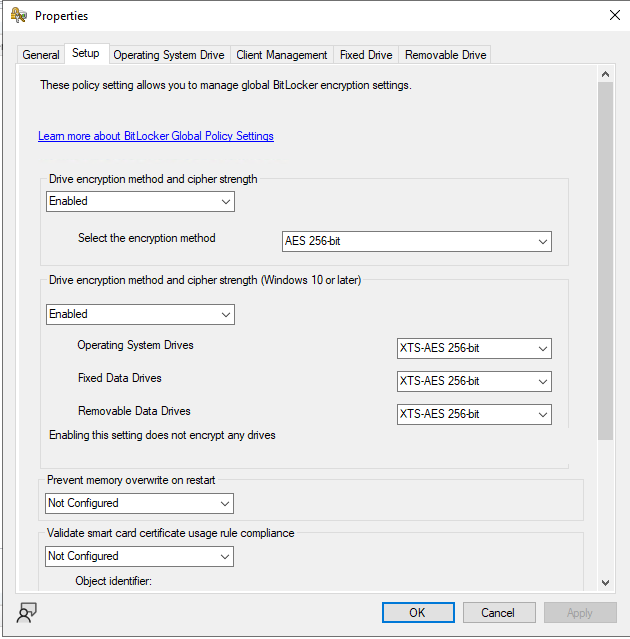Switch to the Removable Drive tab
Image resolution: width=630 pixels, height=639 pixels.
445,55
